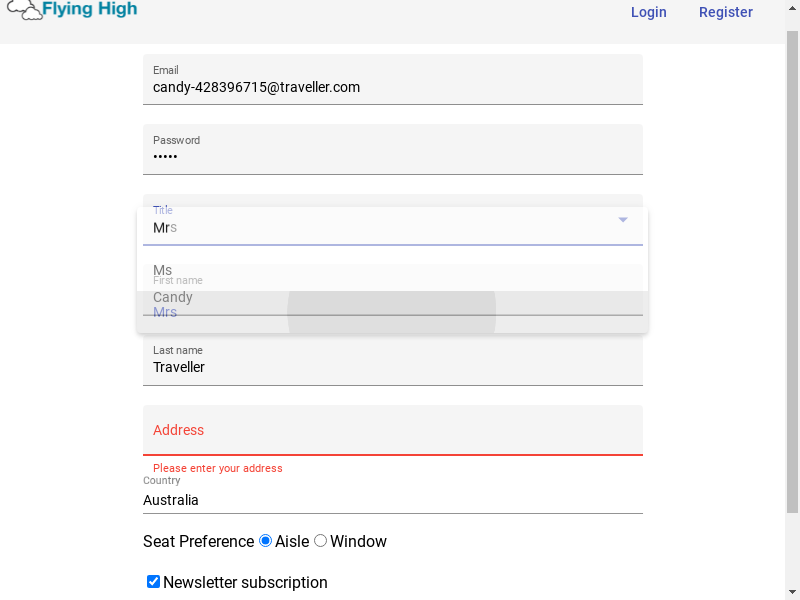Click the Flying High cloud logo icon
This screenshot has height=600, width=800.
coord(24,10)
